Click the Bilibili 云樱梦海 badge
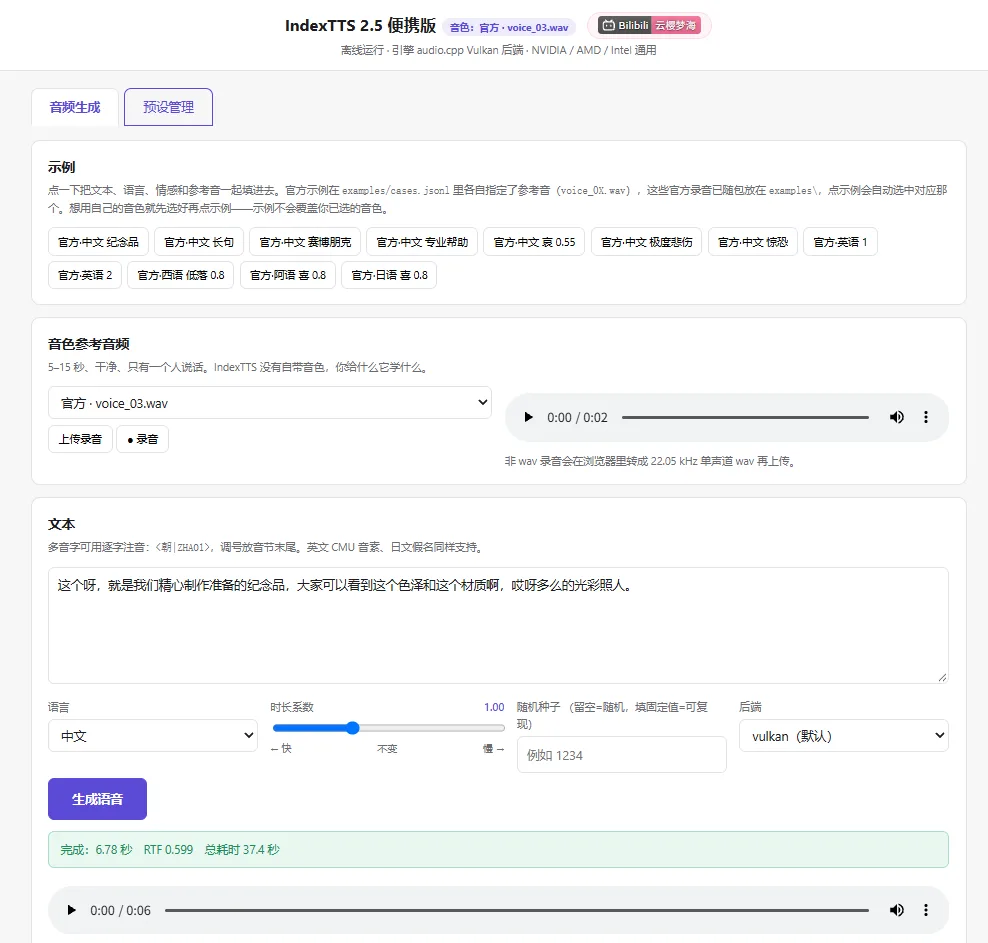This screenshot has width=988, height=943. [x=649, y=25]
